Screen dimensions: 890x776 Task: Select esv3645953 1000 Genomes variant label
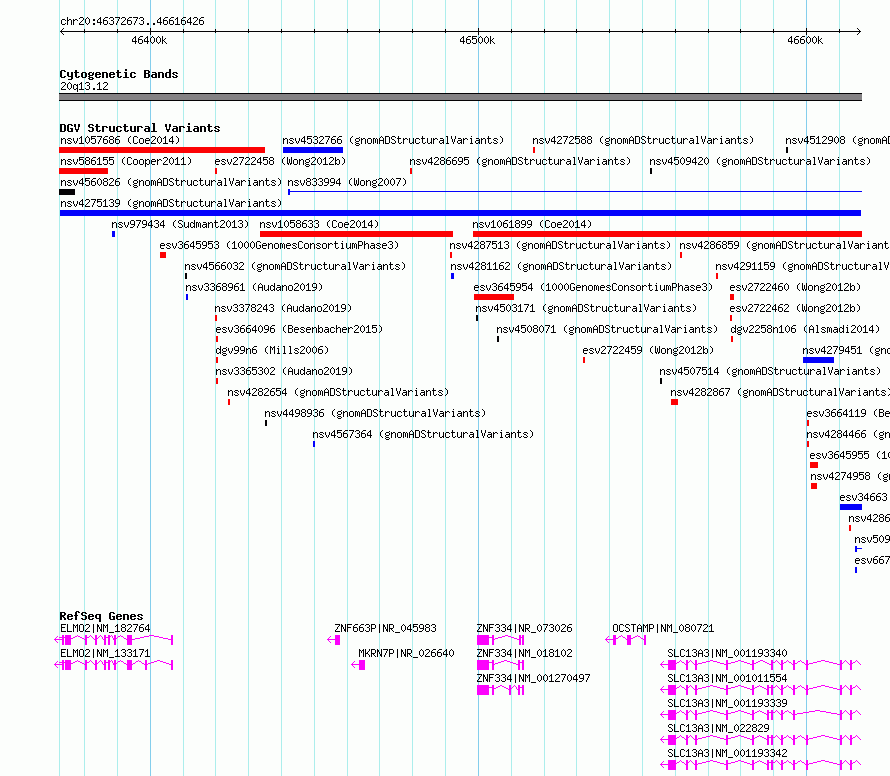point(279,245)
